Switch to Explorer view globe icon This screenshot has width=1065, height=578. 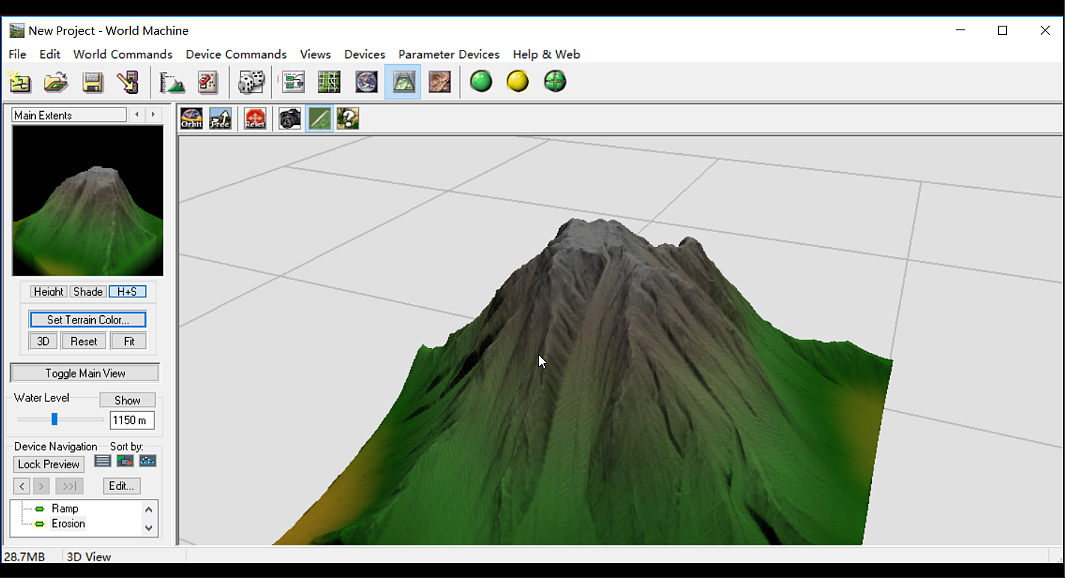pos(366,82)
